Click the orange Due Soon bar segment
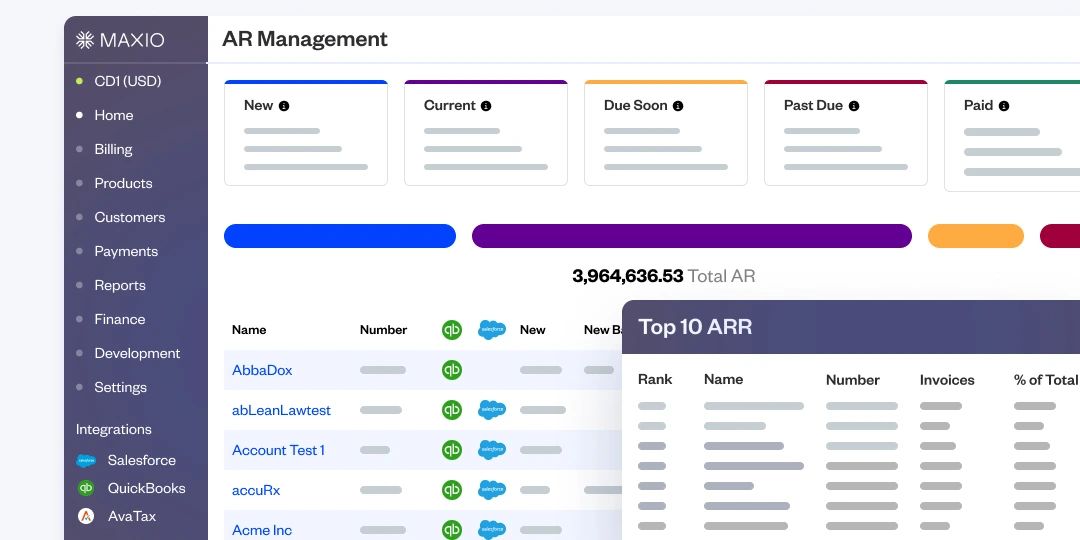Screen dimensions: 1080x540 (975, 236)
